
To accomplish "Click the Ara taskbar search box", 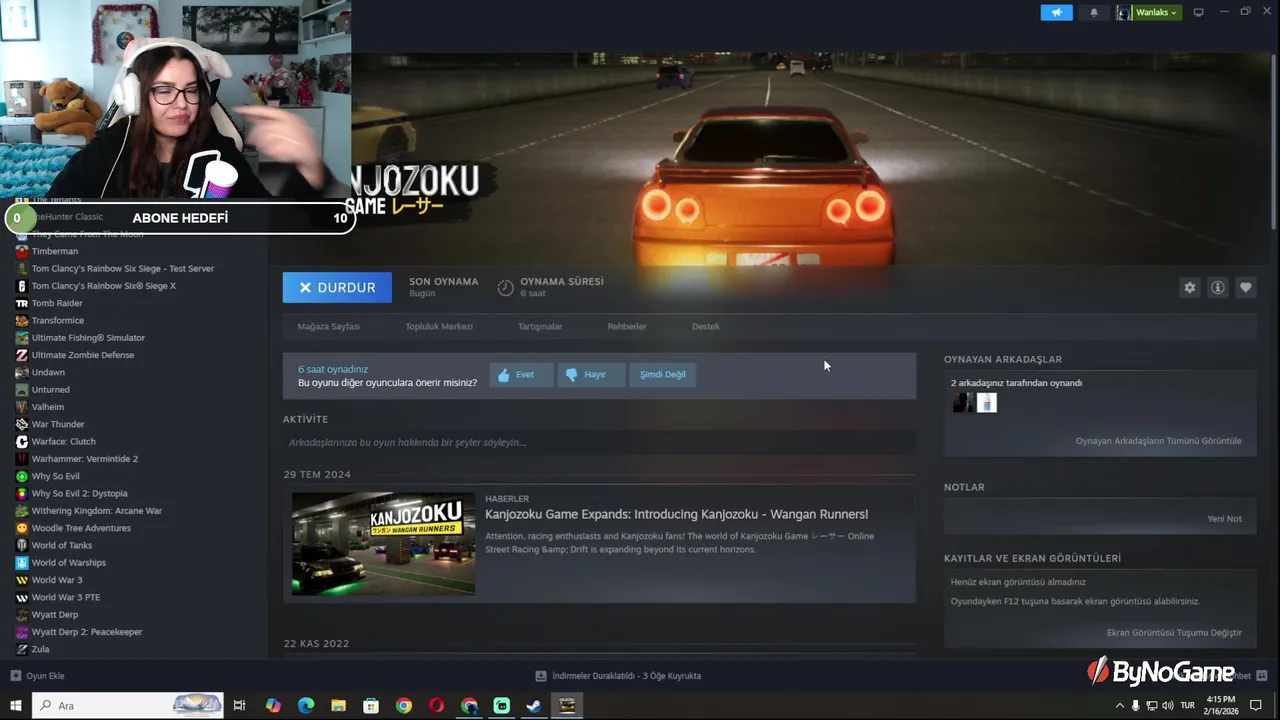I will (128, 705).
